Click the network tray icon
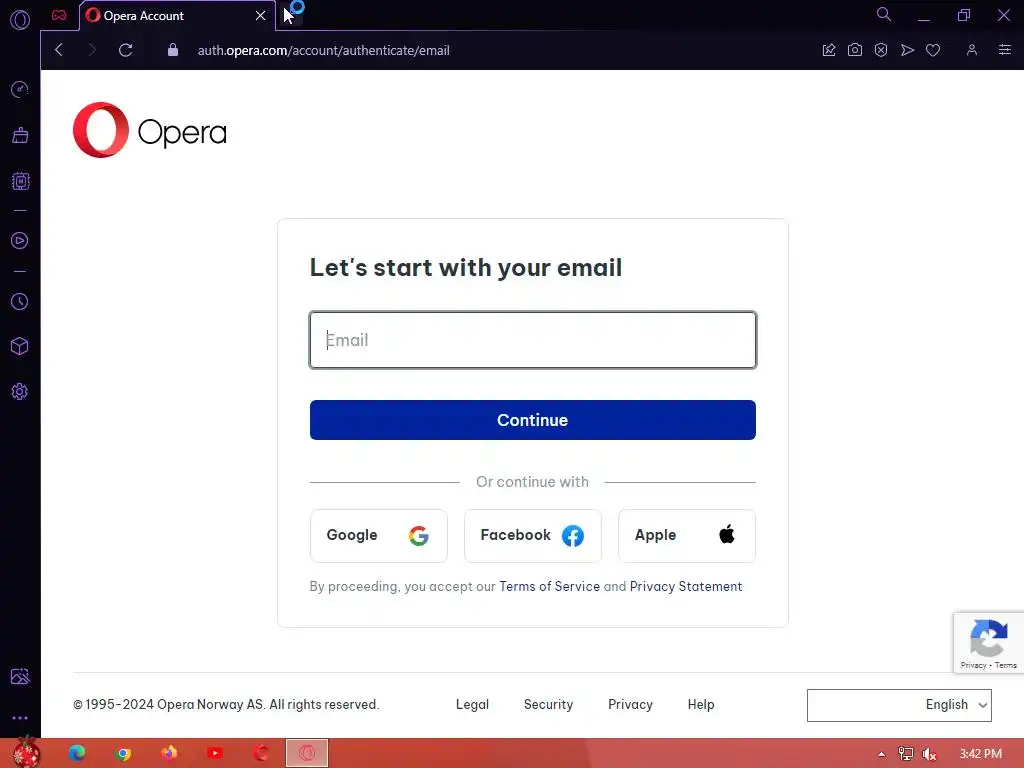 (906, 754)
